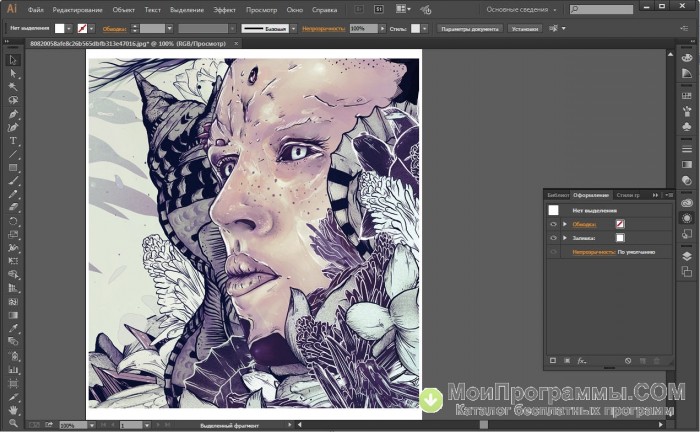Screen dimensions: 700x432
Task: Select the Hand tool
Action: pyautogui.click(x=13, y=410)
